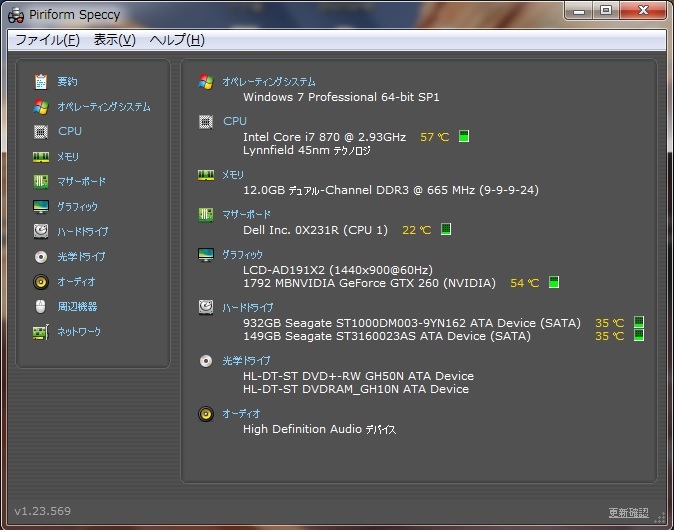Click the audio speaker icon in sidebar

tap(41, 281)
